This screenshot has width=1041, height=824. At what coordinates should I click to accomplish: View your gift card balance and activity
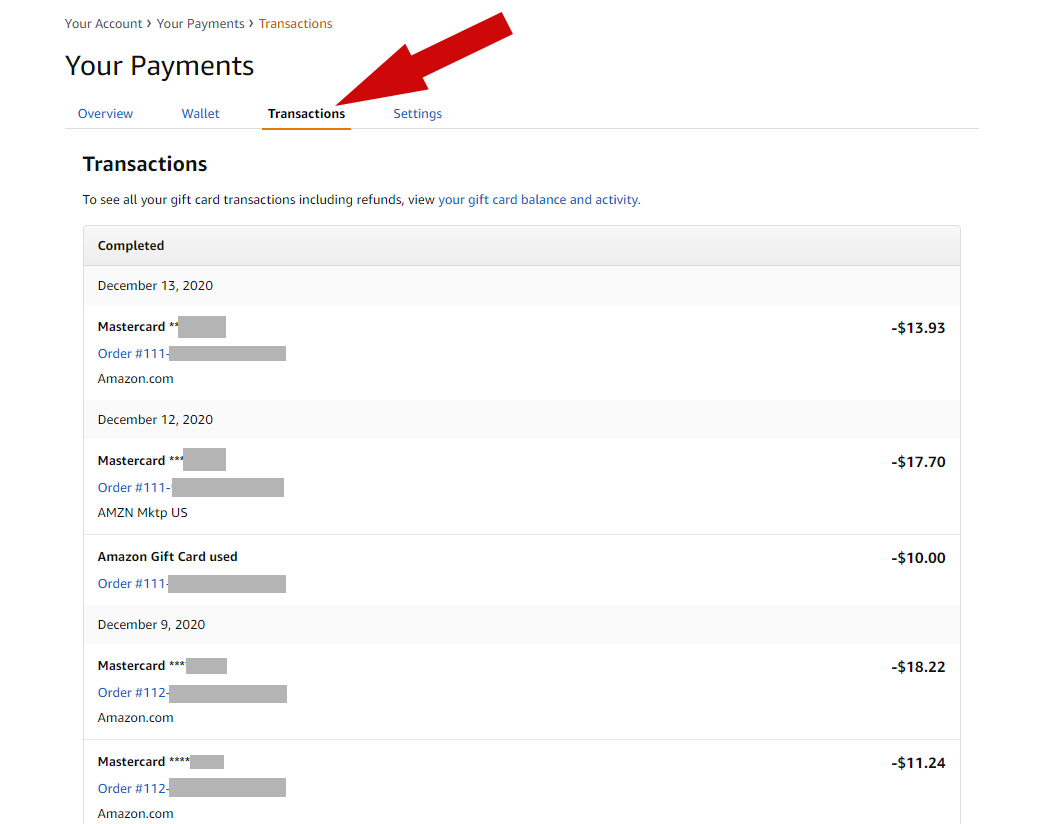tap(538, 199)
